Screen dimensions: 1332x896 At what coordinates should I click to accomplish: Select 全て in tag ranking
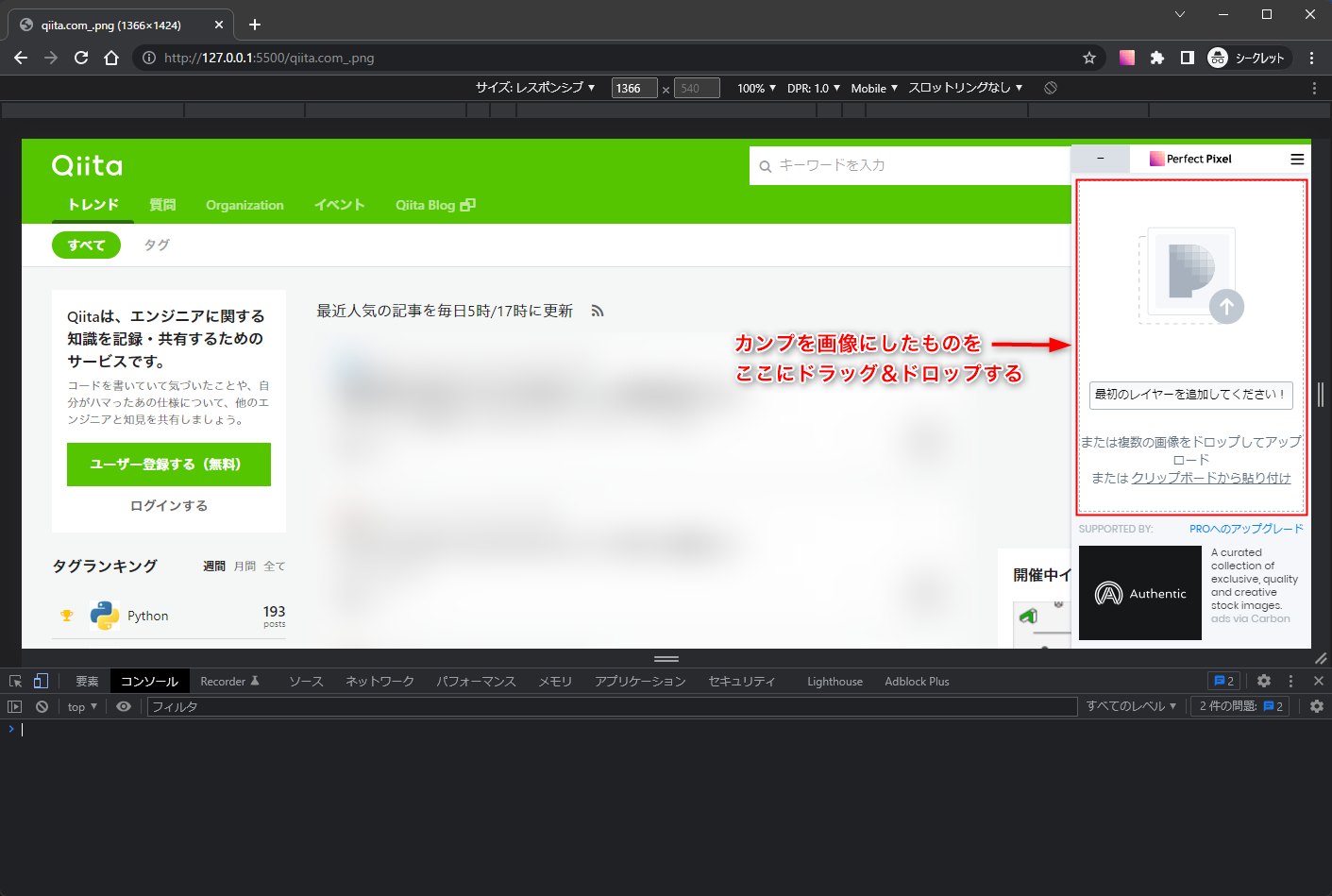[275, 566]
